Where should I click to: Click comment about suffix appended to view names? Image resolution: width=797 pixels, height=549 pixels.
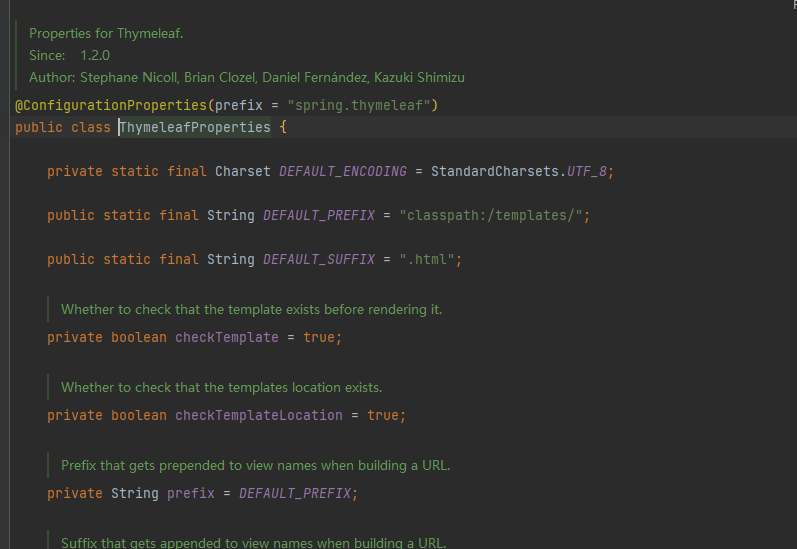(254, 542)
